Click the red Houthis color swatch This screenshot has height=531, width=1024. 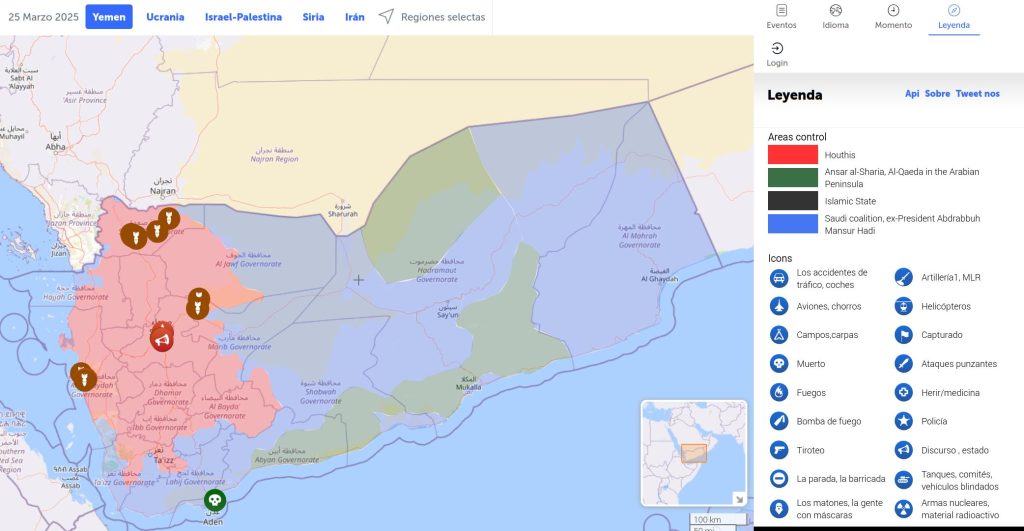[792, 155]
